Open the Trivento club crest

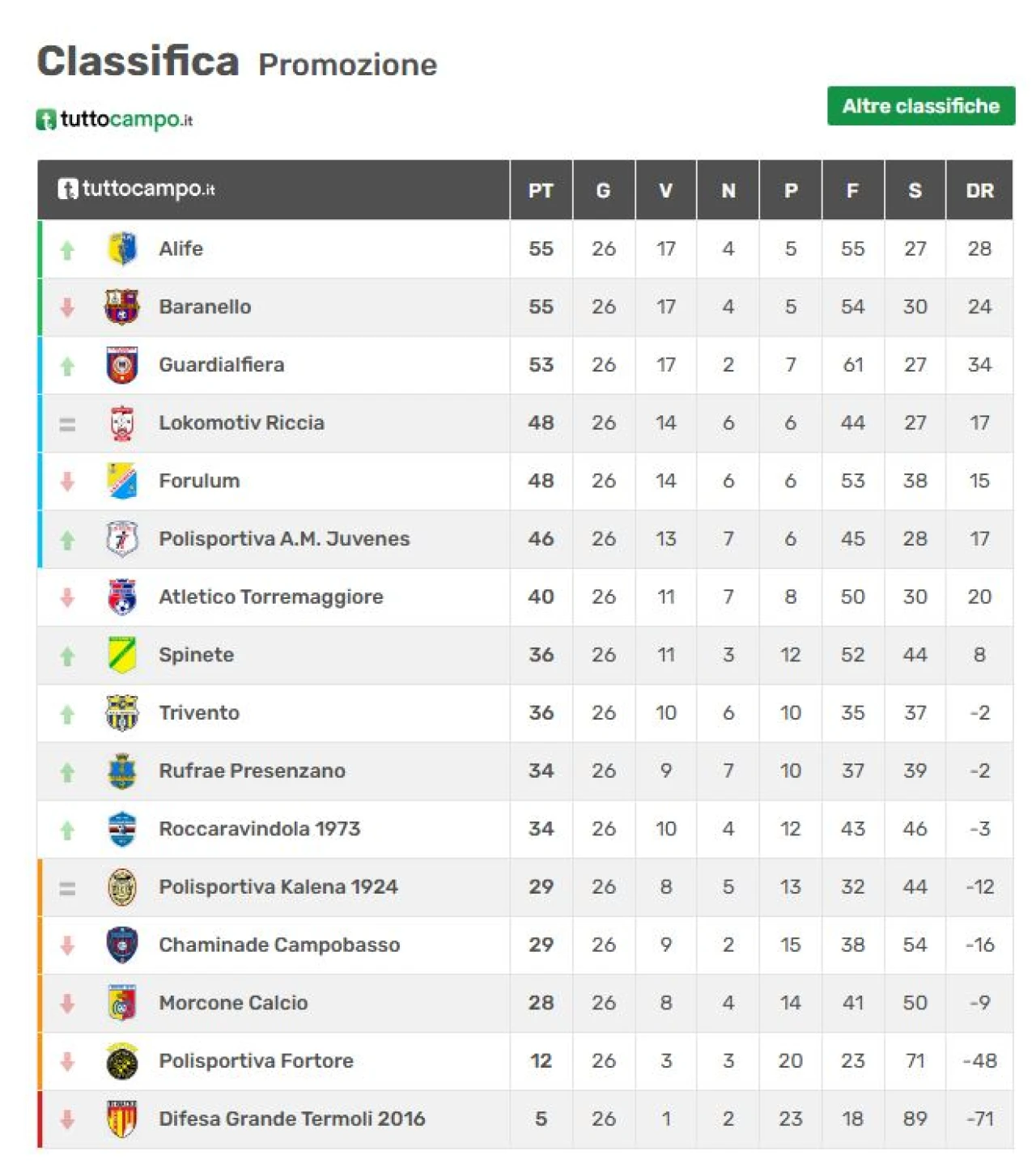coord(122,713)
